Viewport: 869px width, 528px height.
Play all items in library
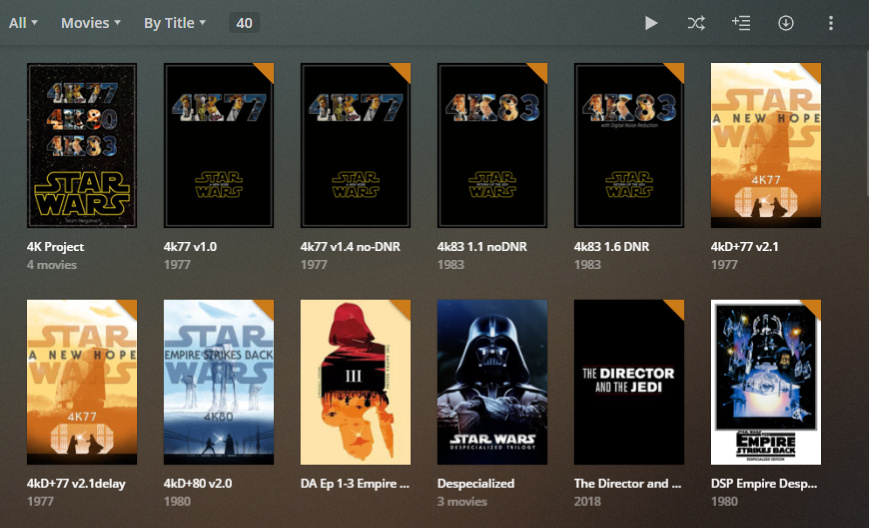(x=651, y=23)
